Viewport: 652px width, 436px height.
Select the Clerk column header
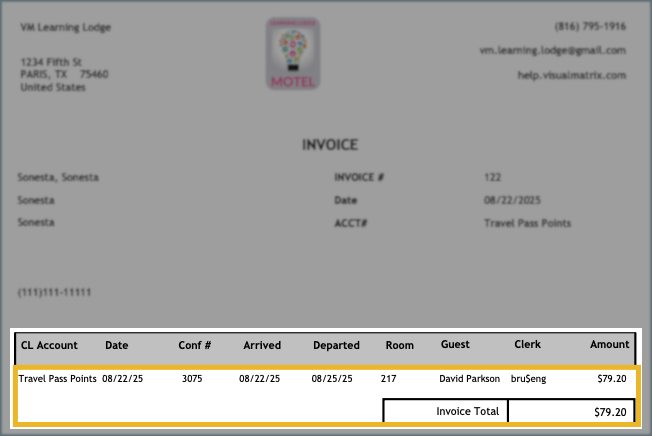tap(527, 345)
